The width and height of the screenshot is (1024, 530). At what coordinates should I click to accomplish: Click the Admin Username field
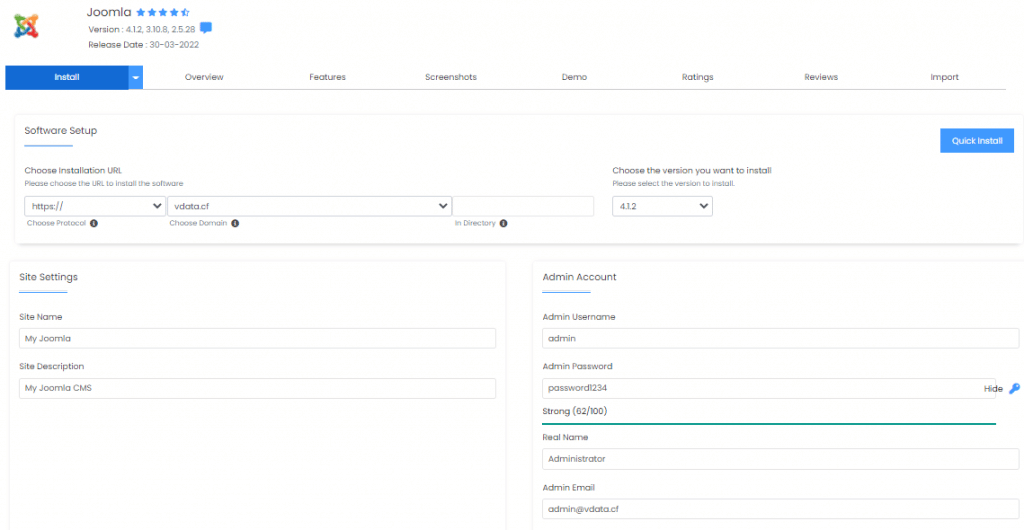click(x=780, y=339)
